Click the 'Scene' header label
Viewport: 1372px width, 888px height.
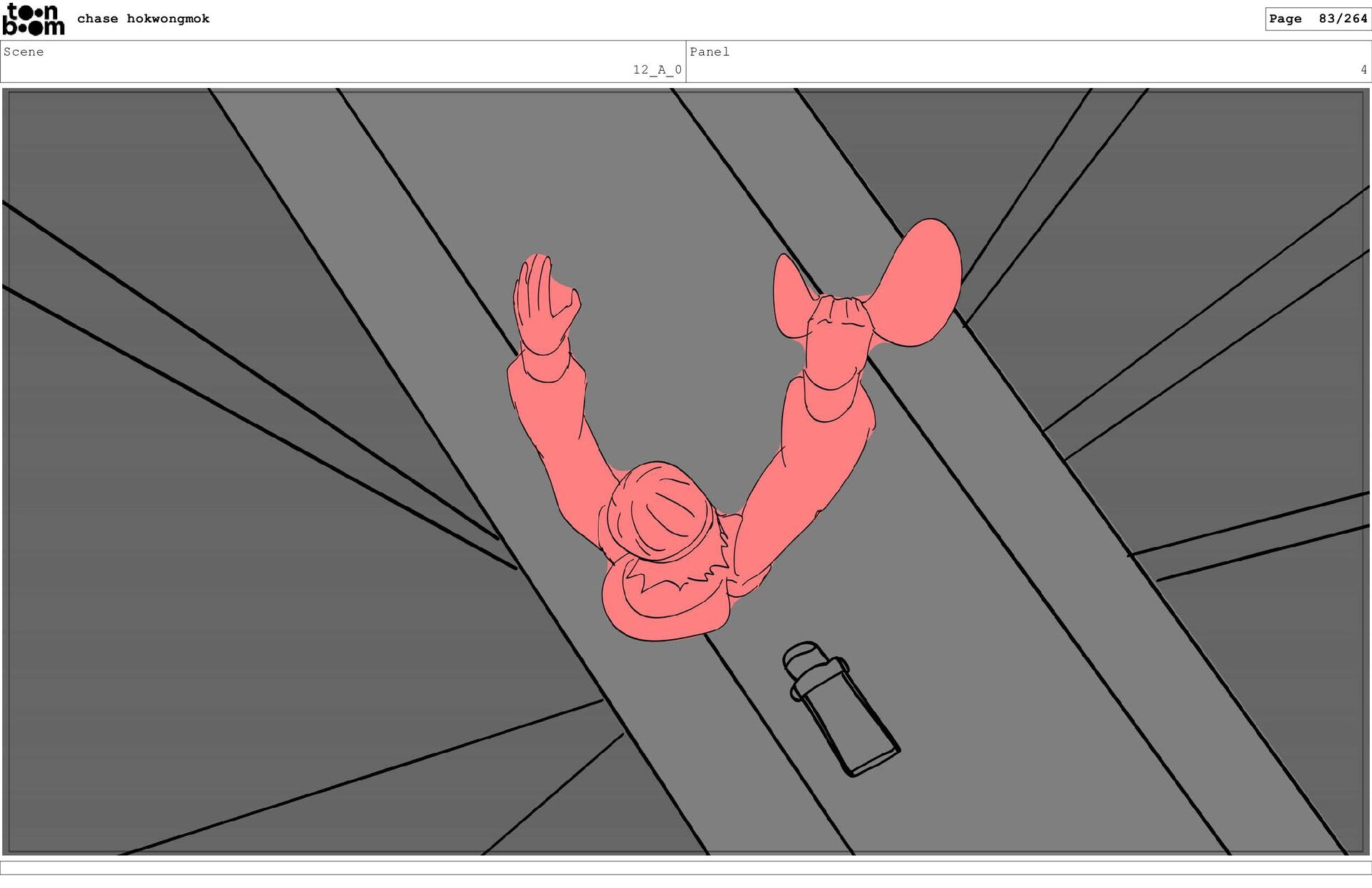(24, 51)
